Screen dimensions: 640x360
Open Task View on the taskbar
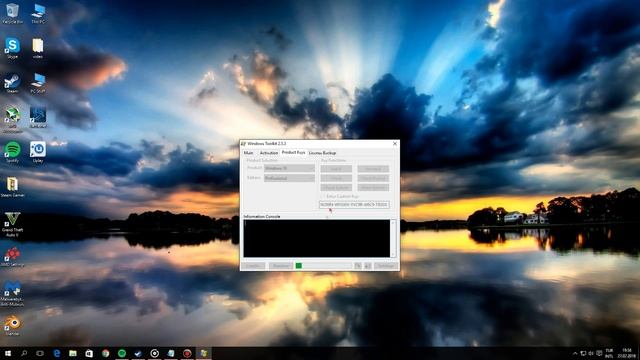pyautogui.click(x=40, y=353)
